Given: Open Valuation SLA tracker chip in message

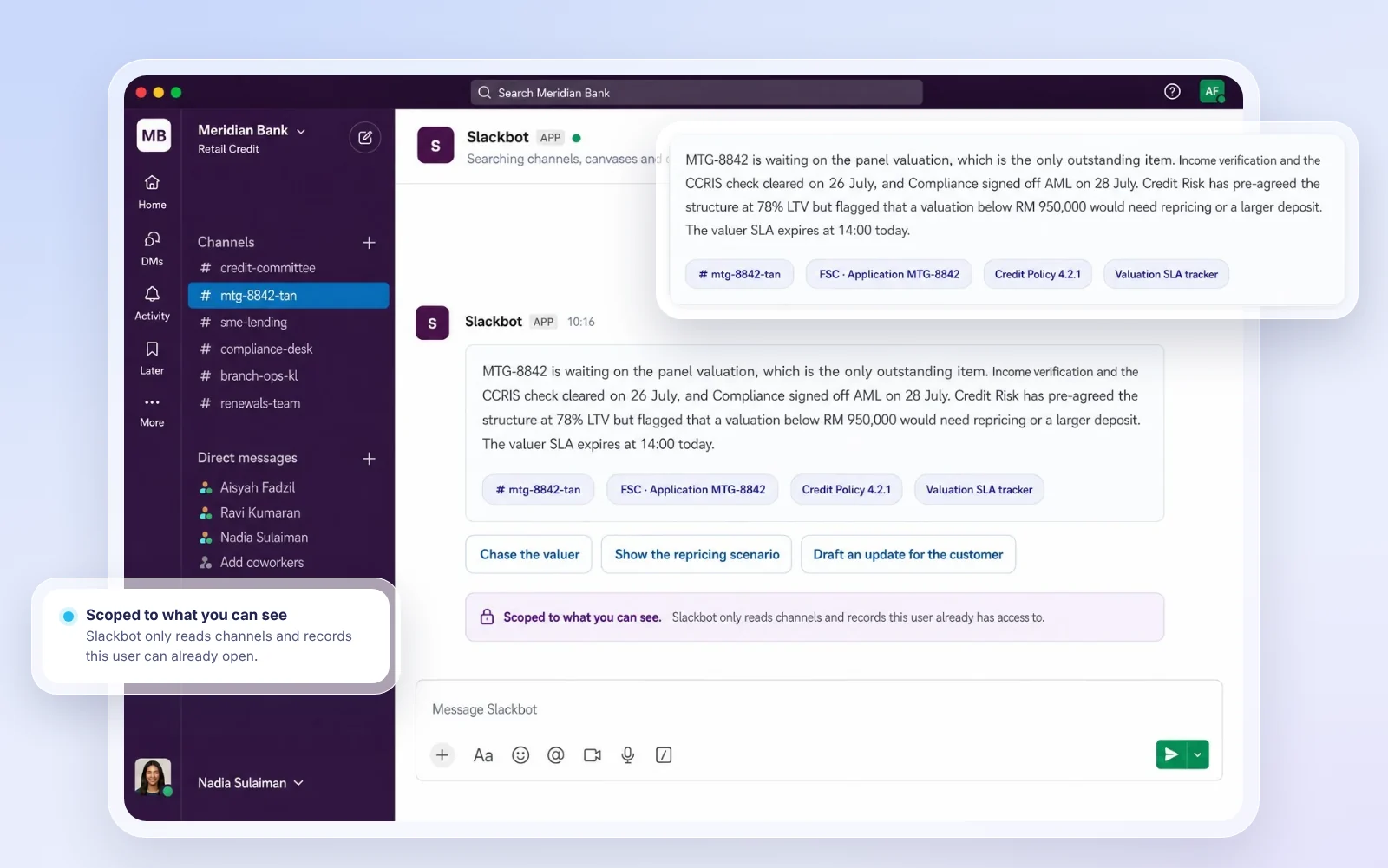Looking at the screenshot, I should pos(979,489).
